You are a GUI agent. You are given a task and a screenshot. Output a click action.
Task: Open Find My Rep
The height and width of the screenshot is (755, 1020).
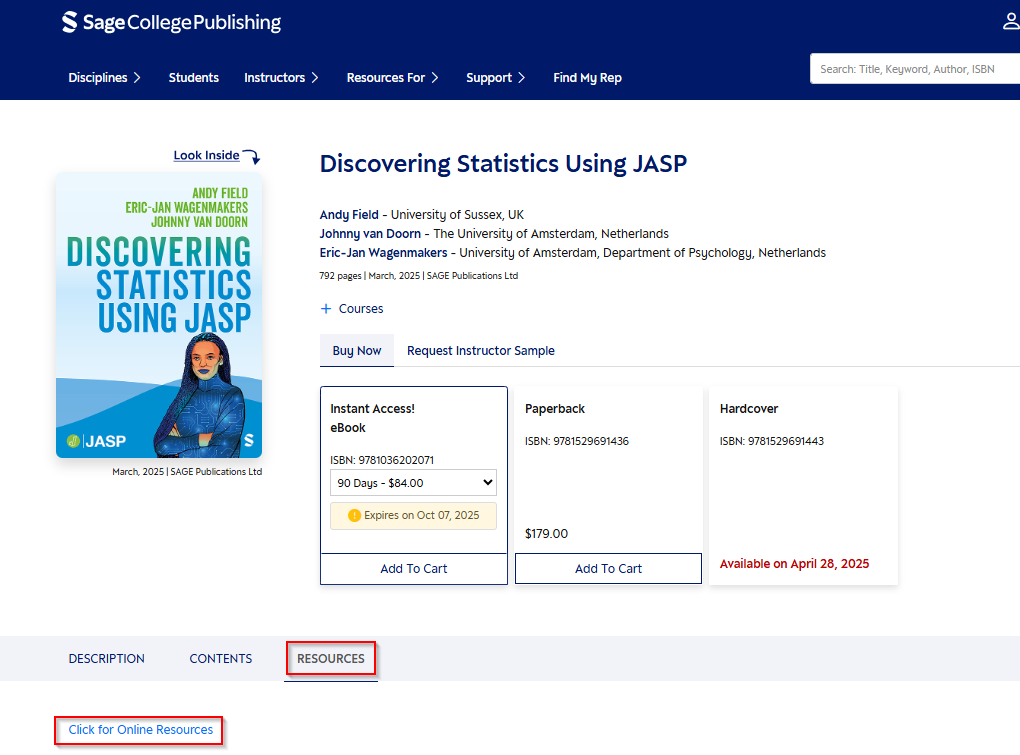pos(587,78)
